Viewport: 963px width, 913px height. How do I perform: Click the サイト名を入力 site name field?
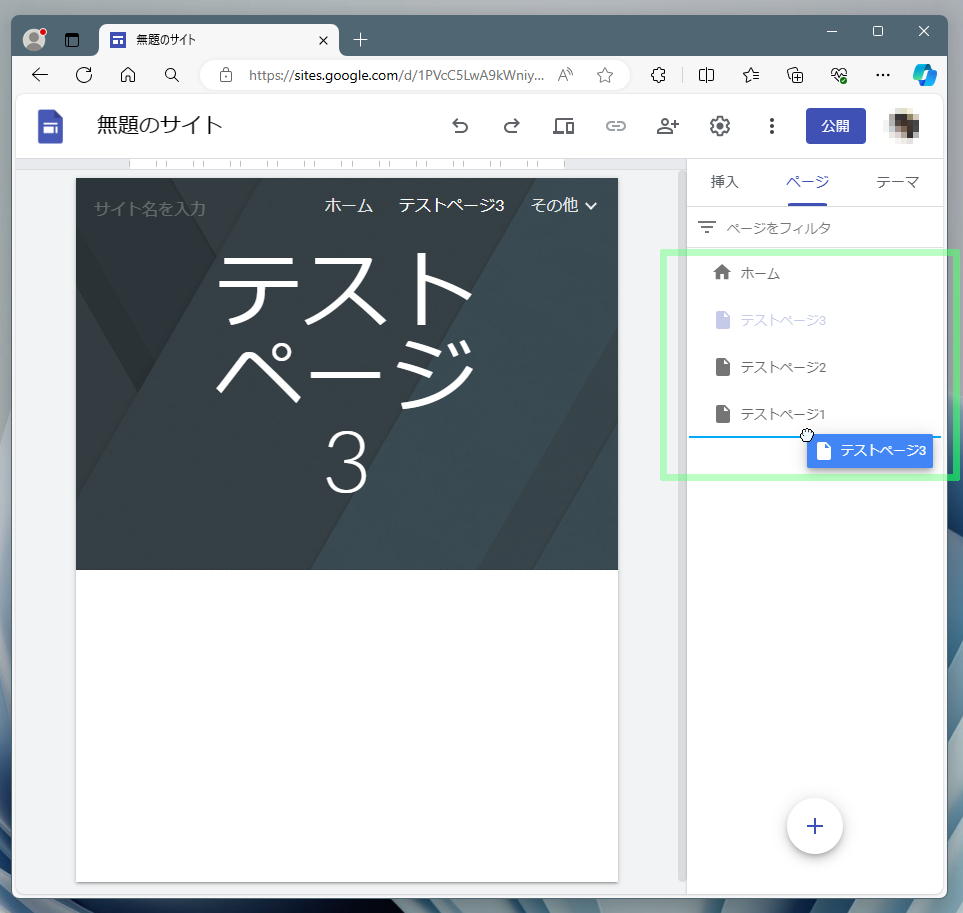149,209
